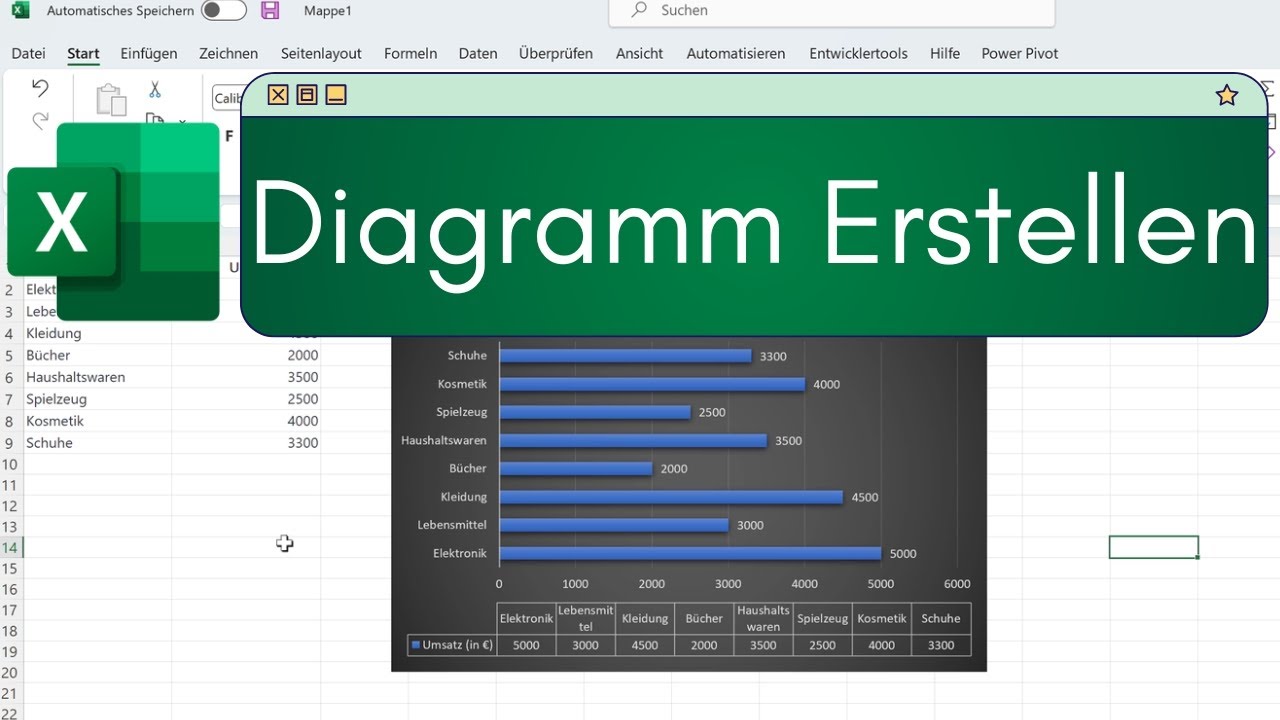Open the Hilfe ribbon tab
The height and width of the screenshot is (720, 1280).
tap(944, 54)
